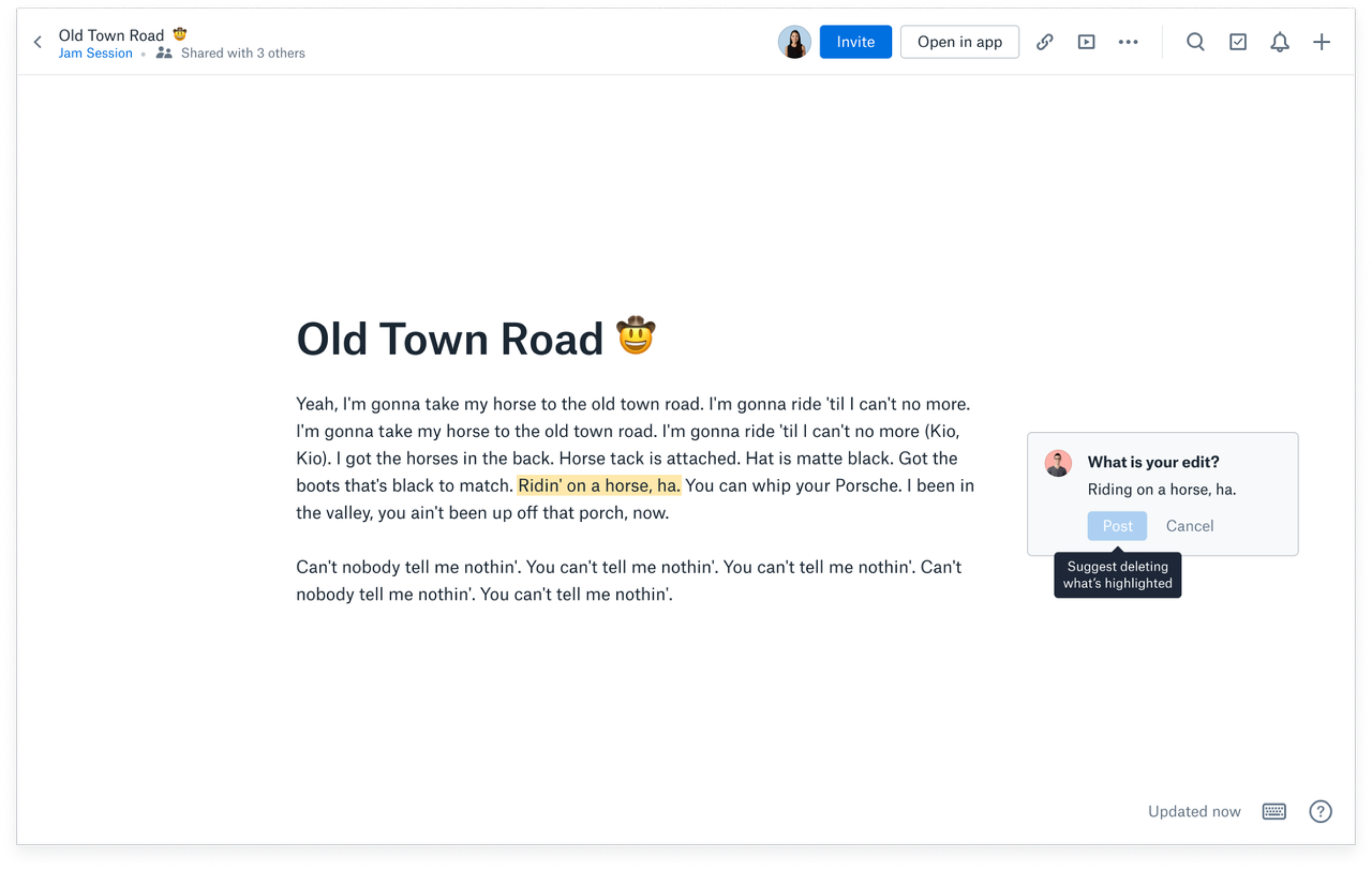
Task: Open the shared members people icon
Action: pyautogui.click(x=164, y=53)
